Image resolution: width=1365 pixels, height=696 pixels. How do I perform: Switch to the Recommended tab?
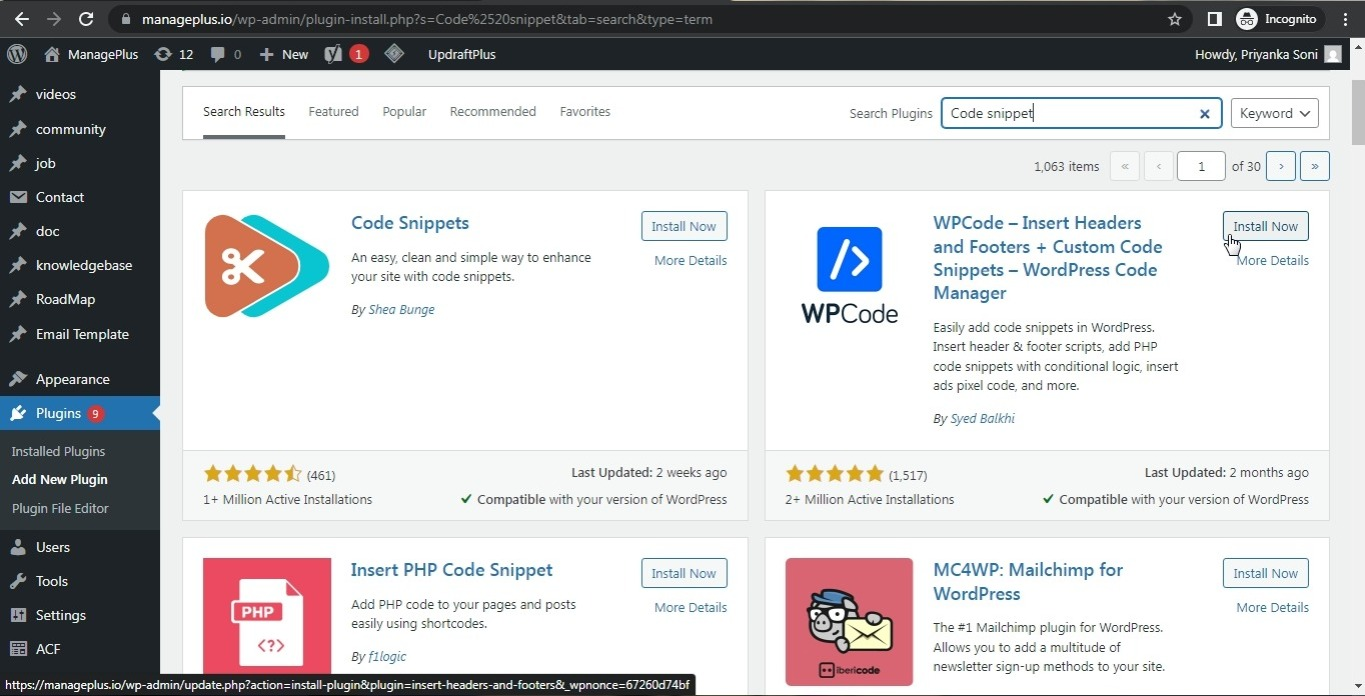[493, 111]
